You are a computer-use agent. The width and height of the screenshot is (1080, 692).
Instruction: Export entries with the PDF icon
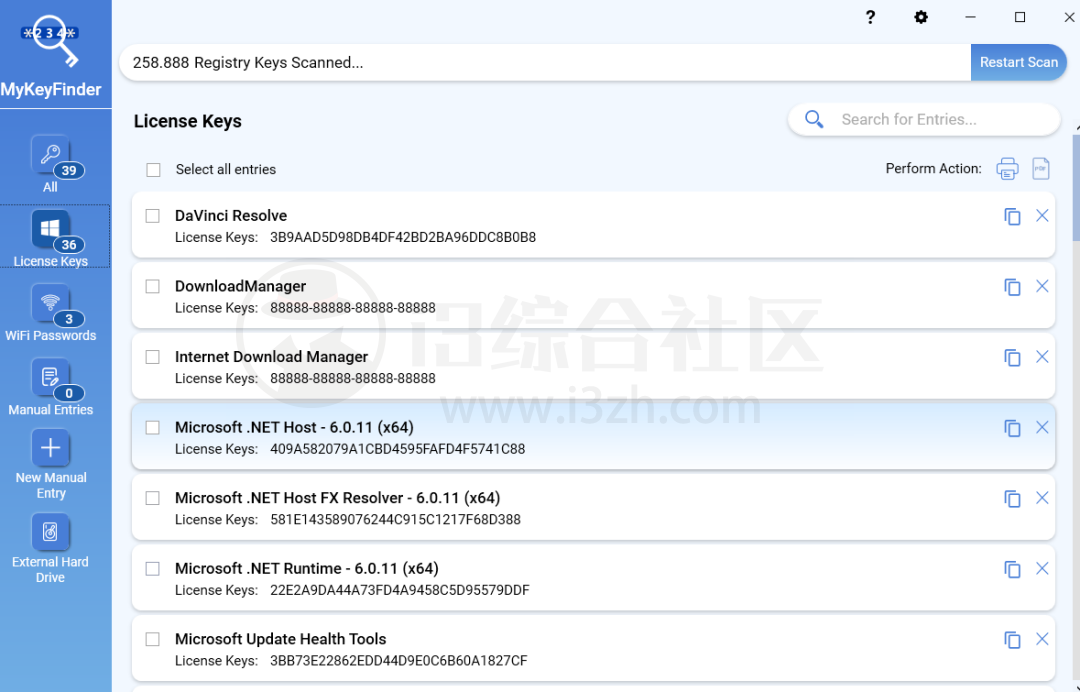pos(1041,169)
